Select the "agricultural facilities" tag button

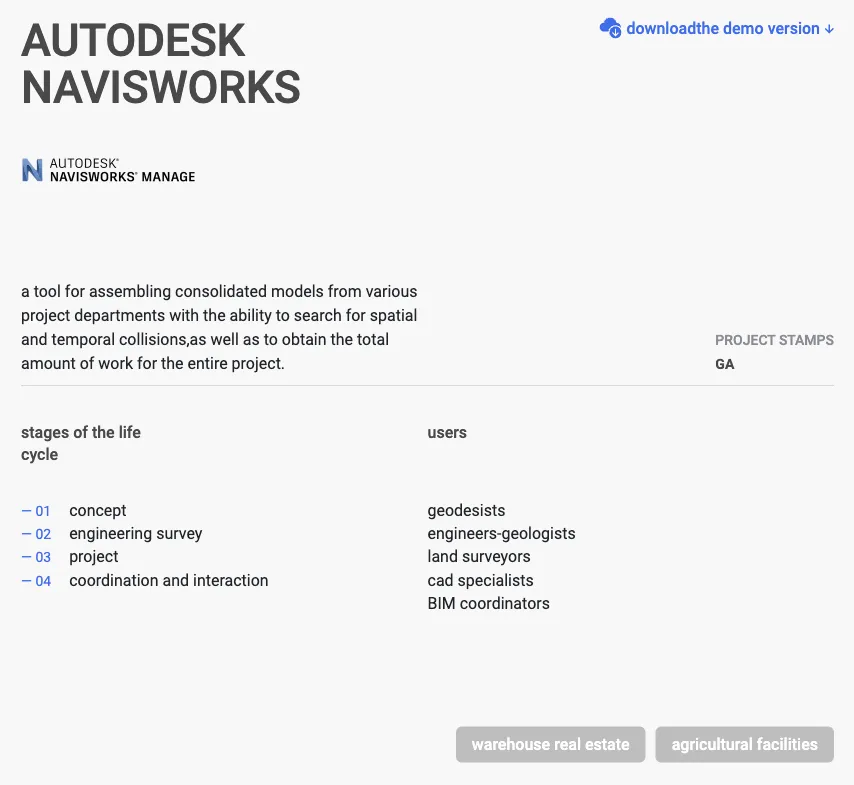coord(745,744)
